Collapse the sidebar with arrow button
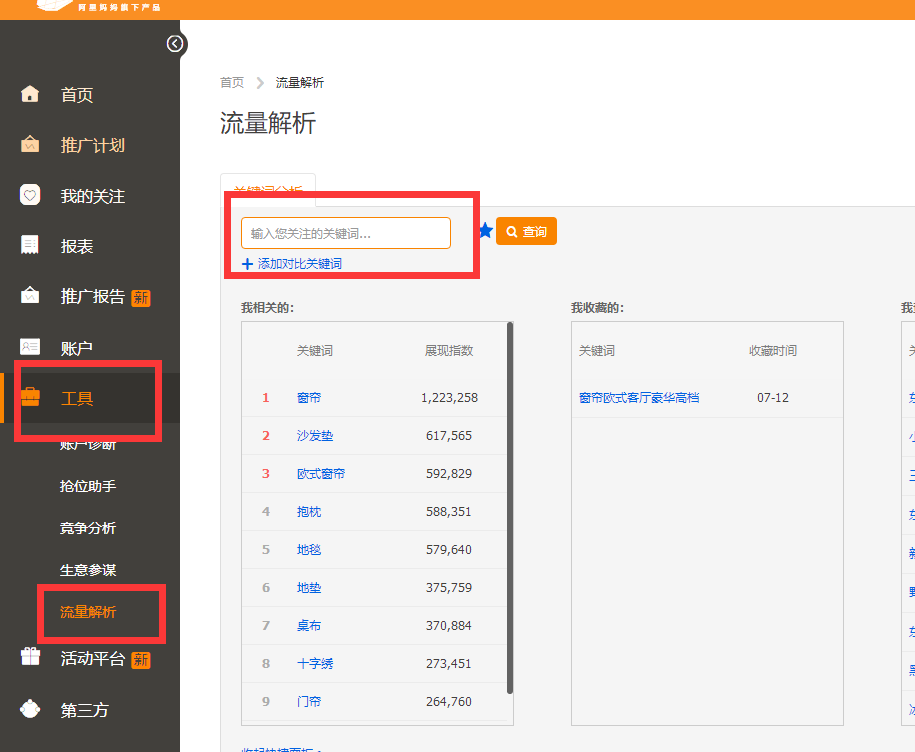 tap(175, 43)
